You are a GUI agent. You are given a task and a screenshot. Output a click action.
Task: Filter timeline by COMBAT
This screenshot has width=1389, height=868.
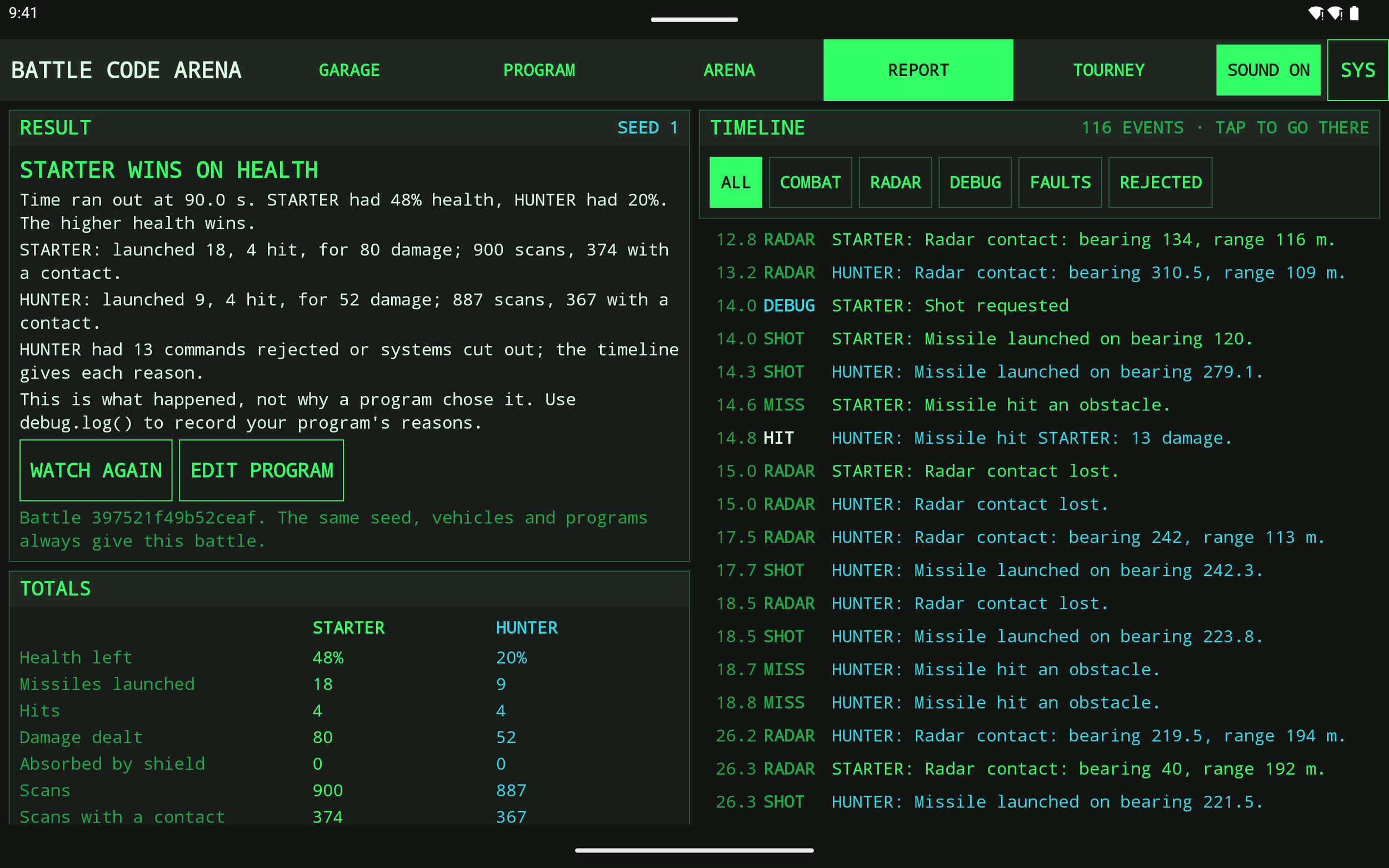[810, 182]
